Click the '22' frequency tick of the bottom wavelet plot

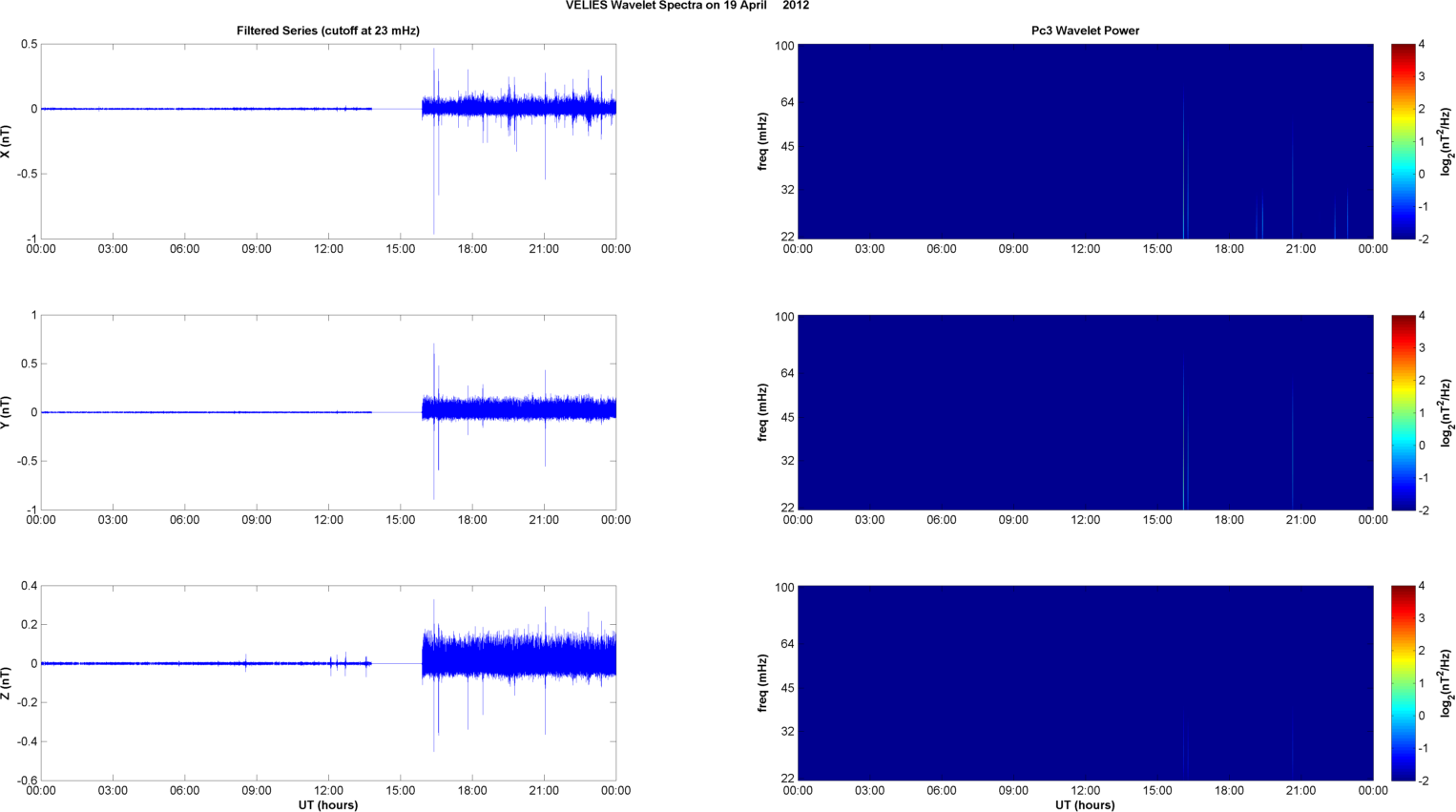pos(787,778)
